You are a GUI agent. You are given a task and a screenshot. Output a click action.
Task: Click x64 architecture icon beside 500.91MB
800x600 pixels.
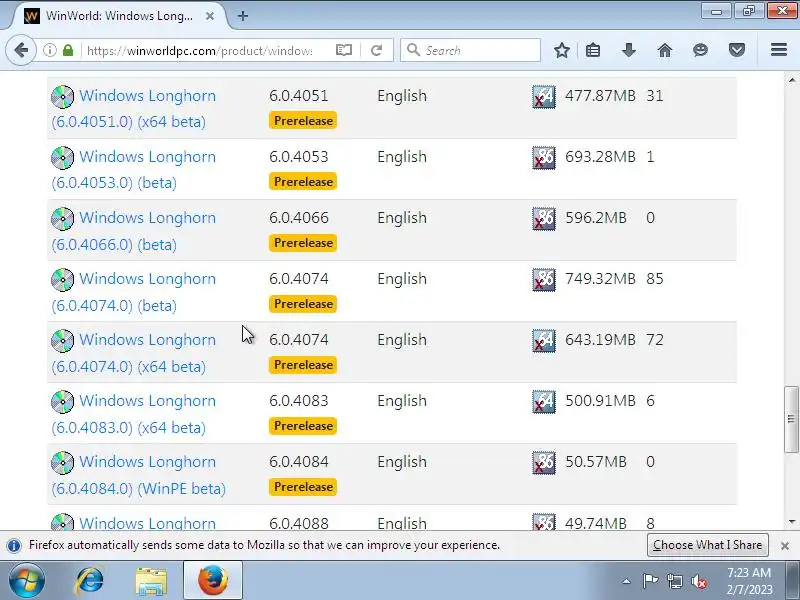(x=544, y=402)
